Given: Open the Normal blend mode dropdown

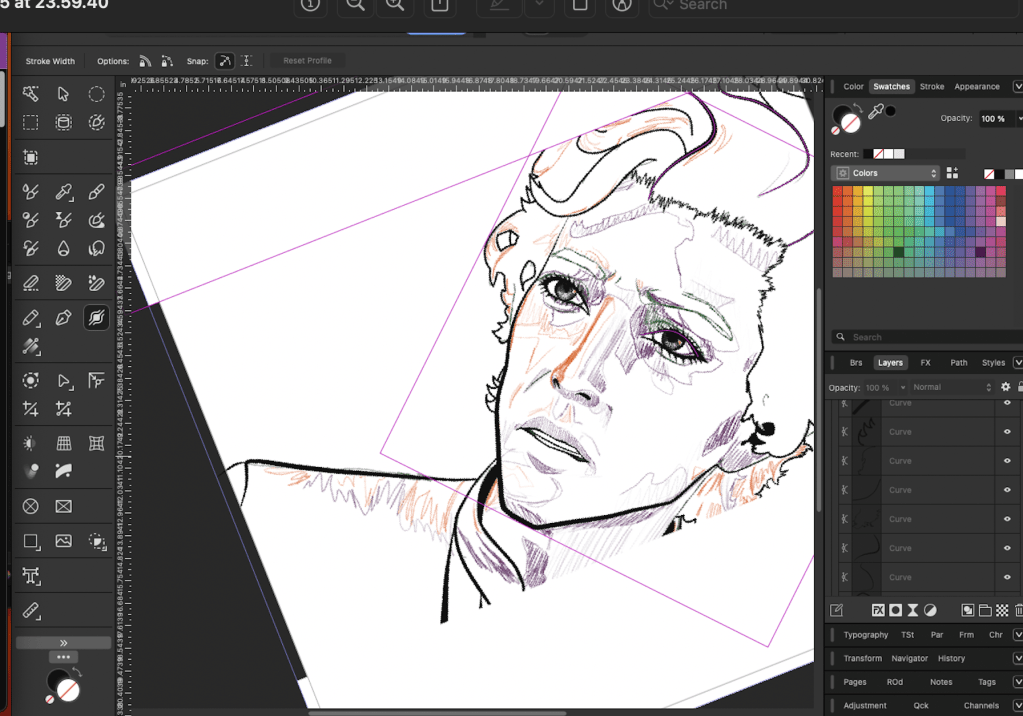Looking at the screenshot, I should pos(950,387).
